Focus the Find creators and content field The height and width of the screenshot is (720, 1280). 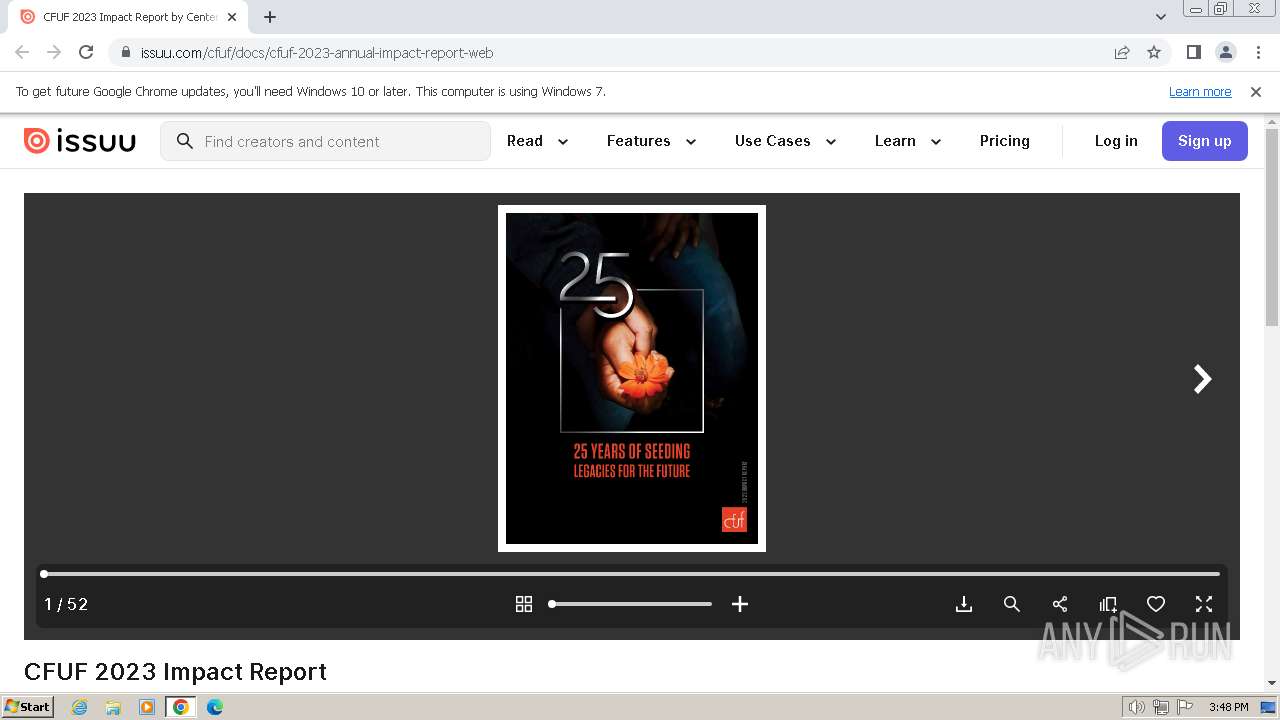coord(326,141)
